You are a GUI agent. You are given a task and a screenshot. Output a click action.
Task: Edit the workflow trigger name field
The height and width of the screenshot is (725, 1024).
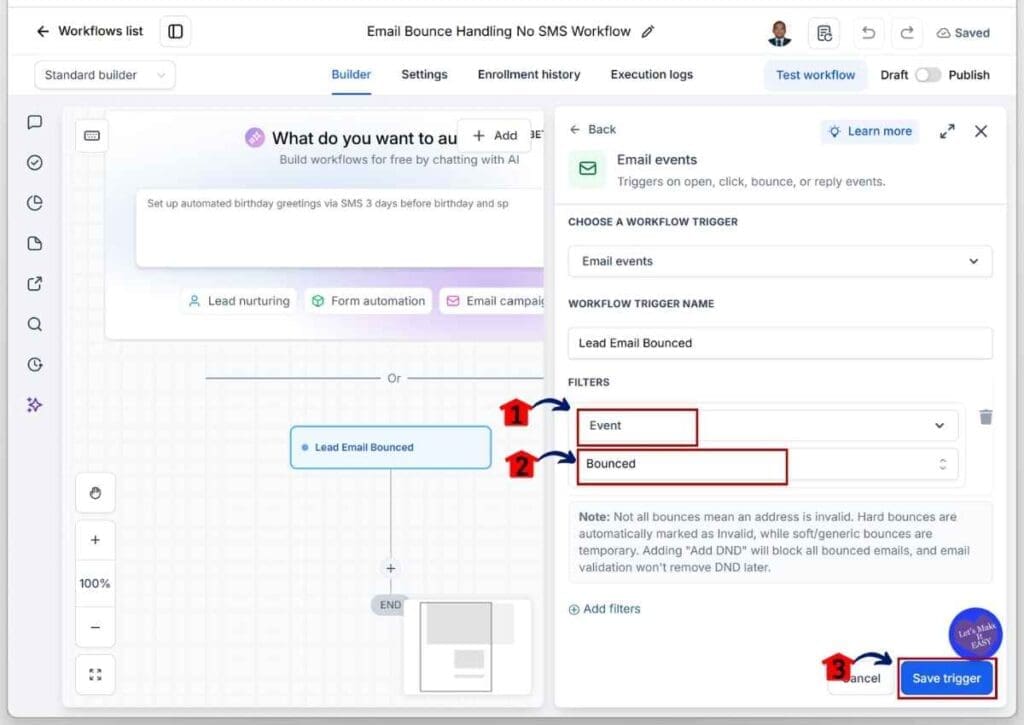780,343
